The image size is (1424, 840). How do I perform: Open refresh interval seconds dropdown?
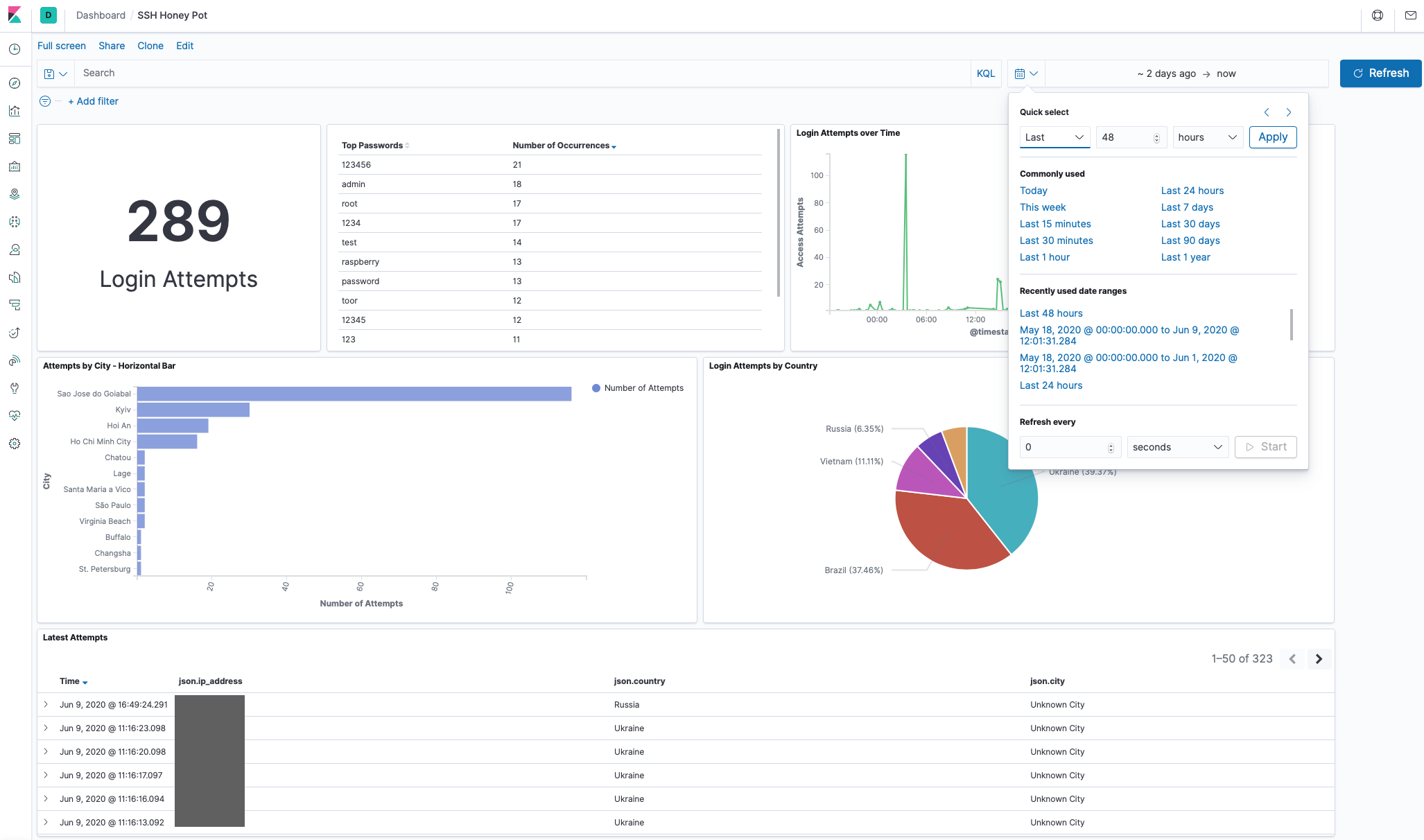1177,447
